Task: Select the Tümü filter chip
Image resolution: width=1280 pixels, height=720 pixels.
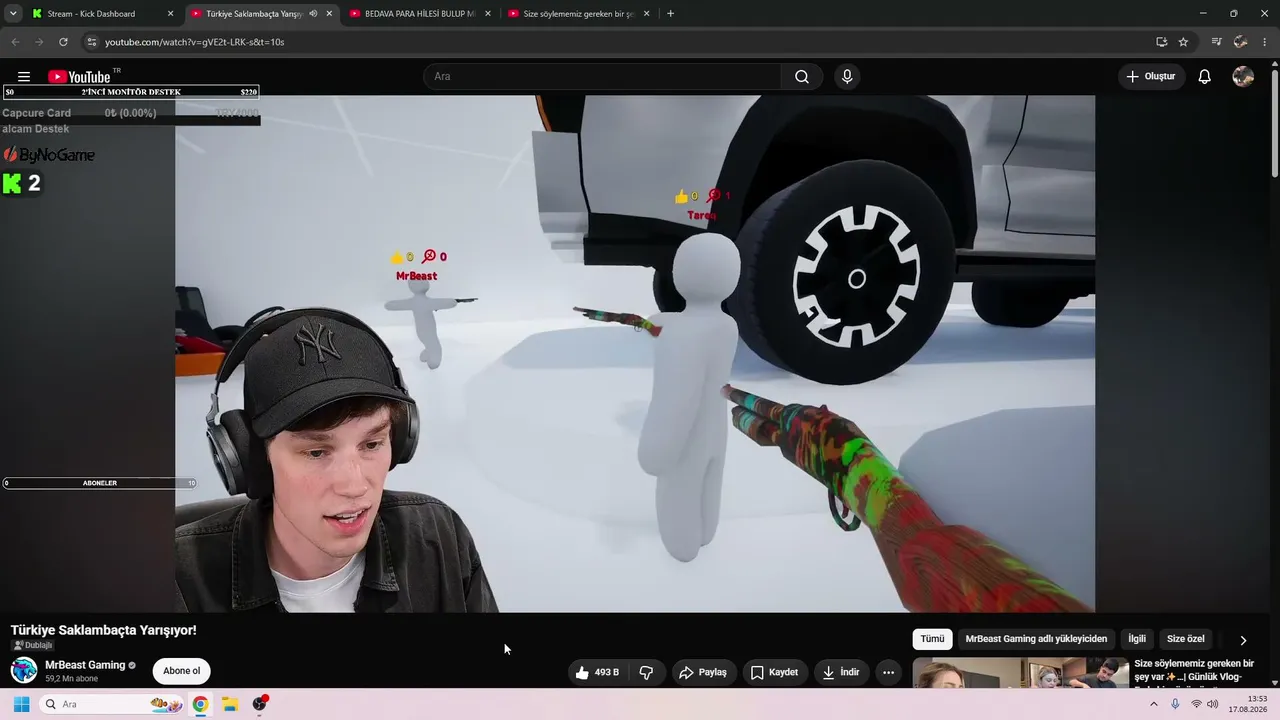Action: tap(932, 639)
